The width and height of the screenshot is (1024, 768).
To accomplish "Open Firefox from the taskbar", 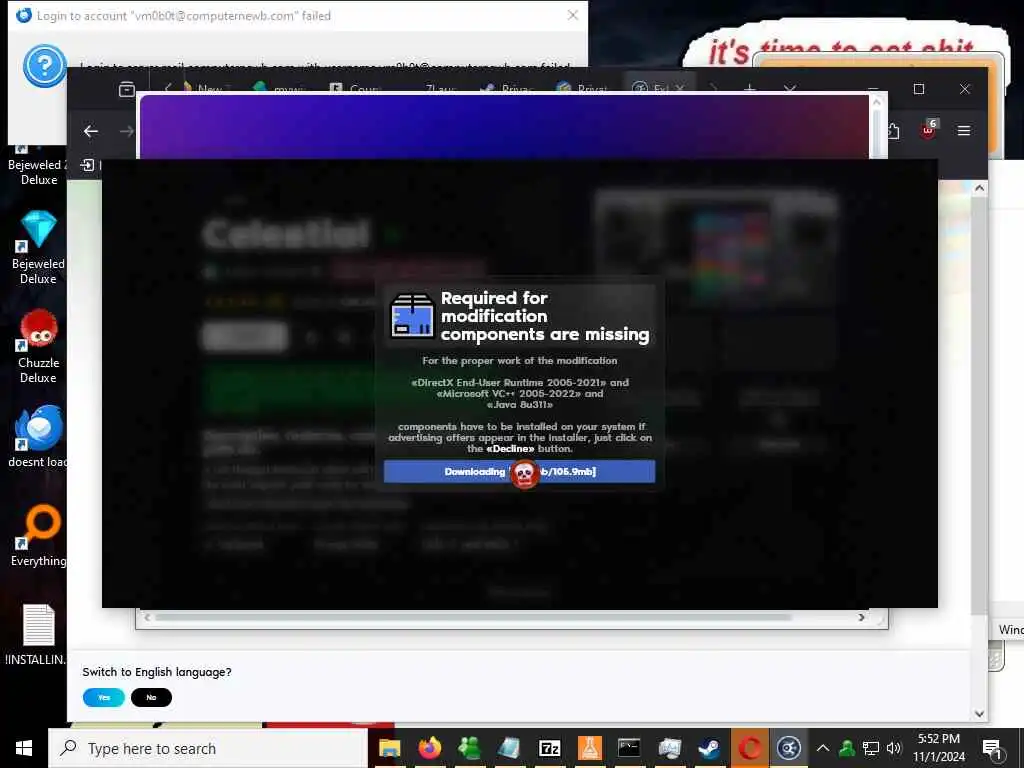I will point(430,748).
